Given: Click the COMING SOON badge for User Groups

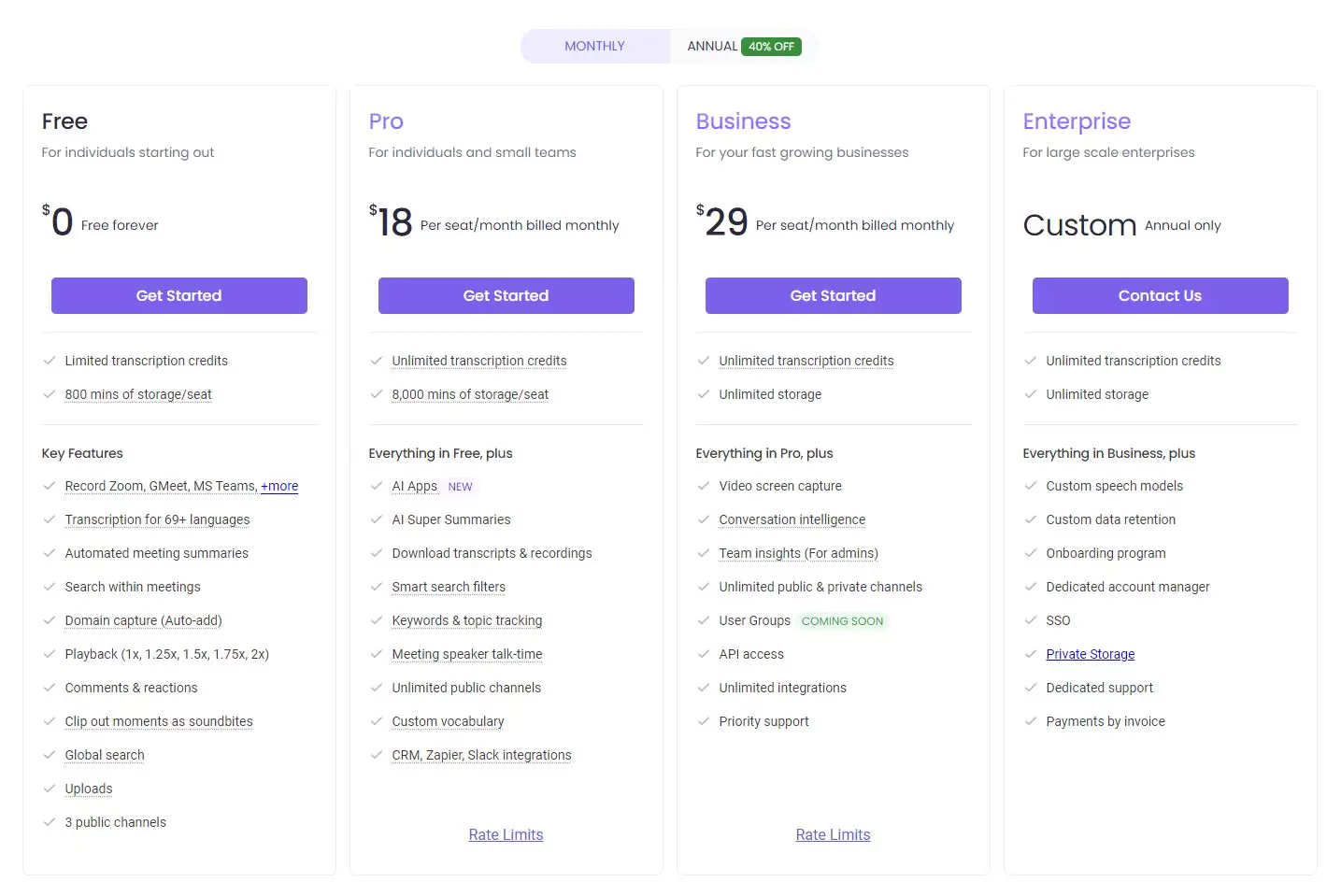Looking at the screenshot, I should (842, 620).
